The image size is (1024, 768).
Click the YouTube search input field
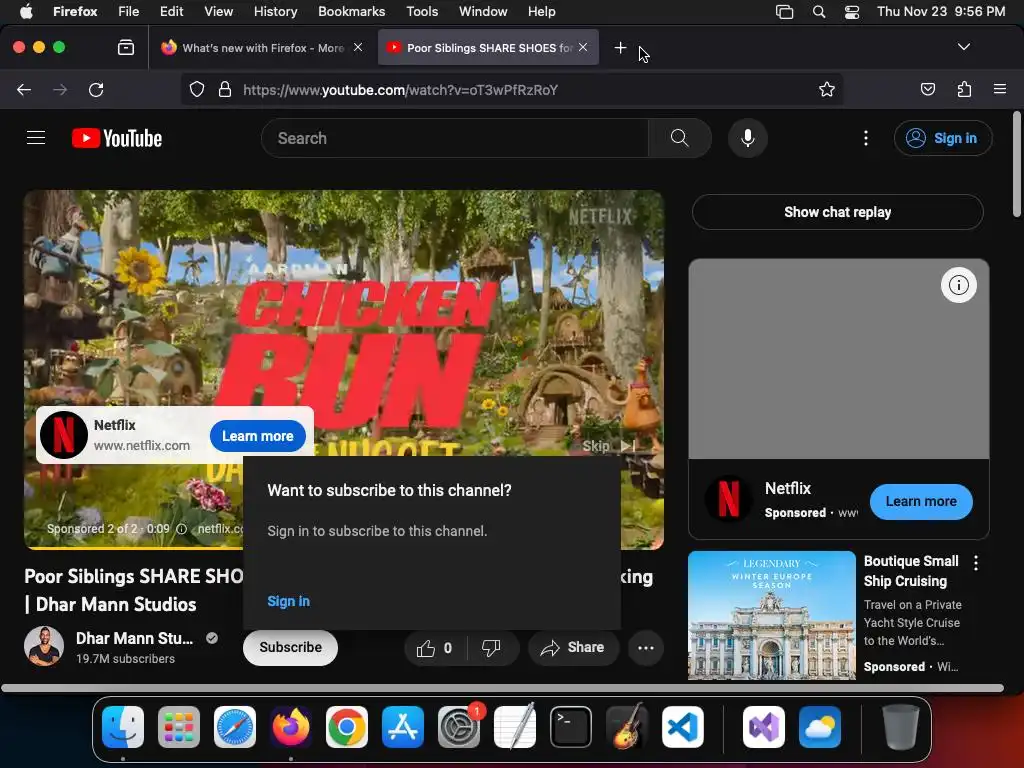click(x=455, y=138)
